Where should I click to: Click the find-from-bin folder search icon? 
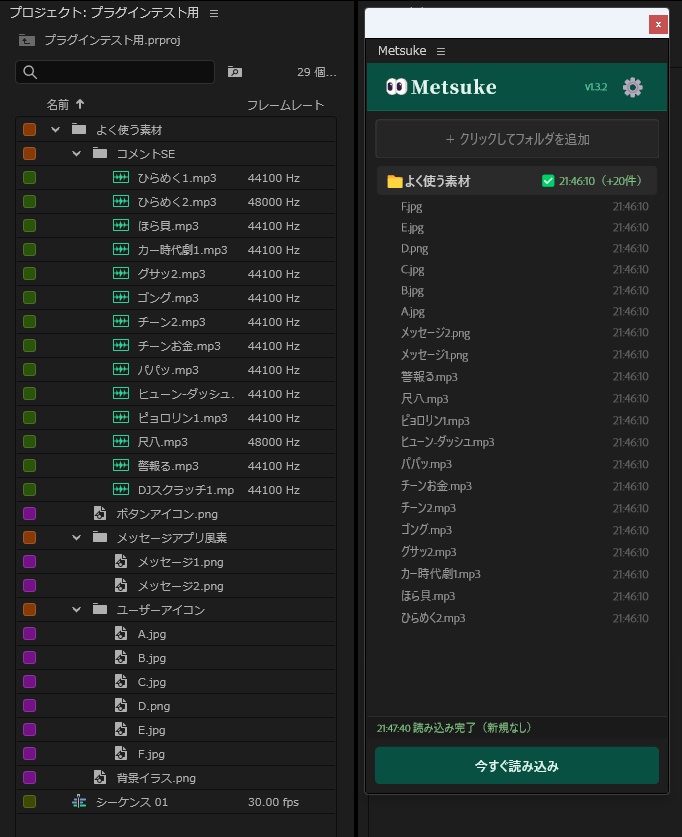[235, 72]
